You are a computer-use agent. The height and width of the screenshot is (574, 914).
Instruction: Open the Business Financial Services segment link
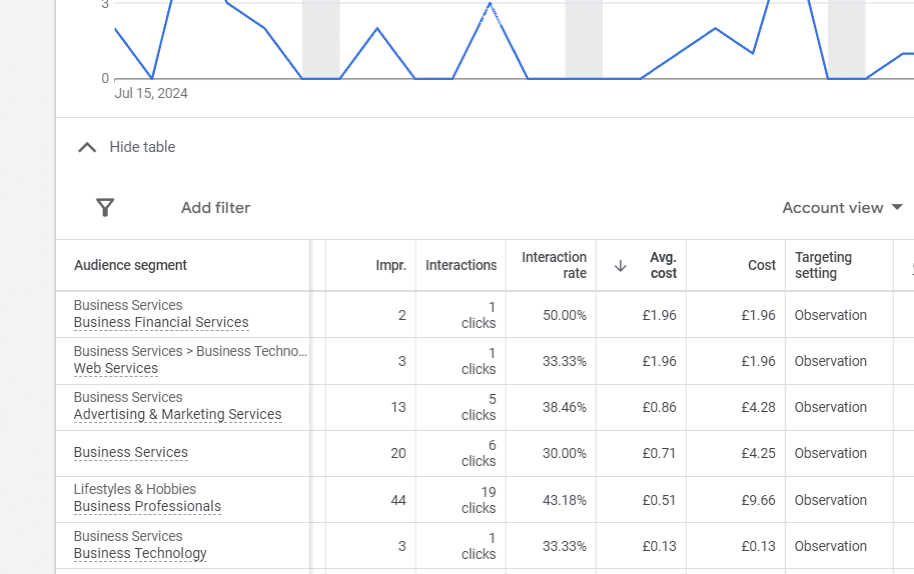pos(161,323)
